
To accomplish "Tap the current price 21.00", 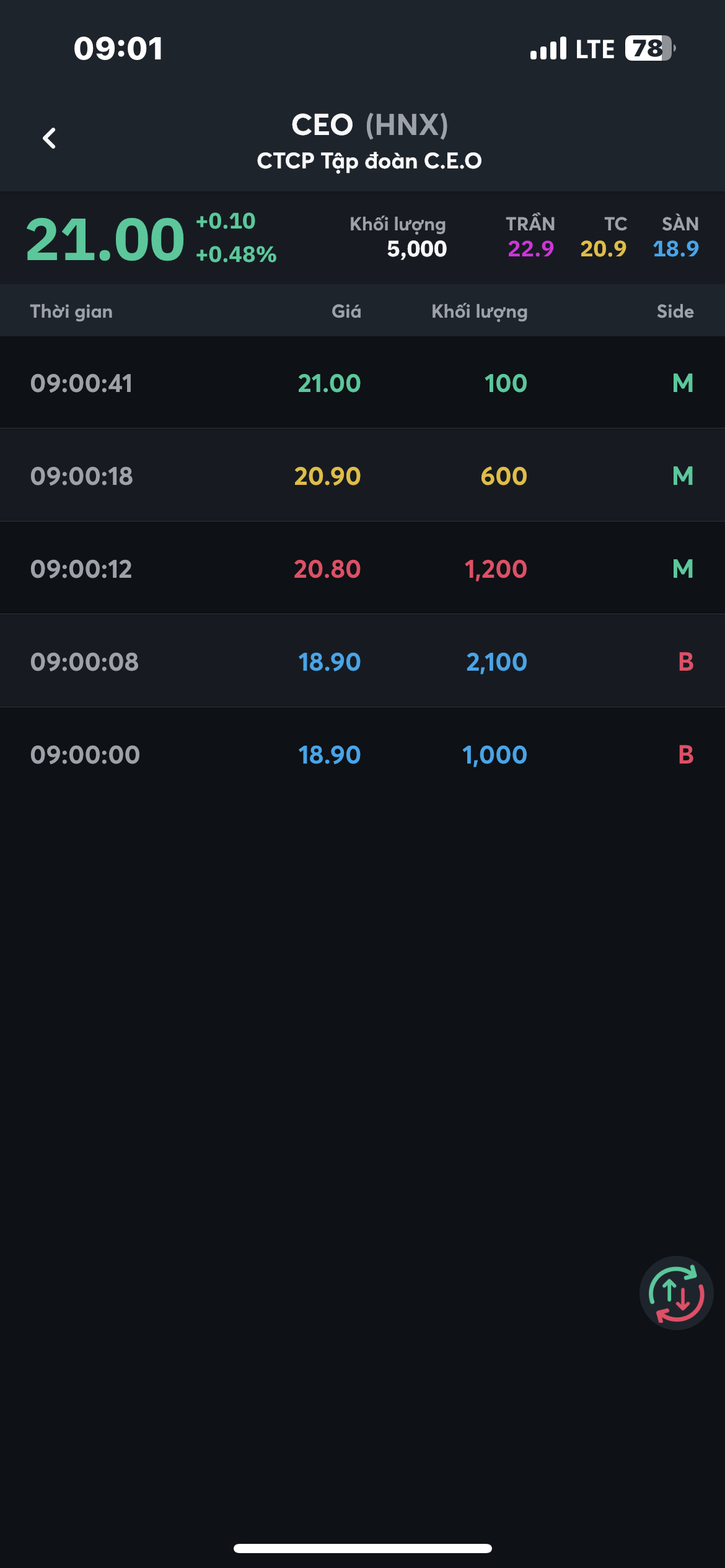I will (x=105, y=240).
